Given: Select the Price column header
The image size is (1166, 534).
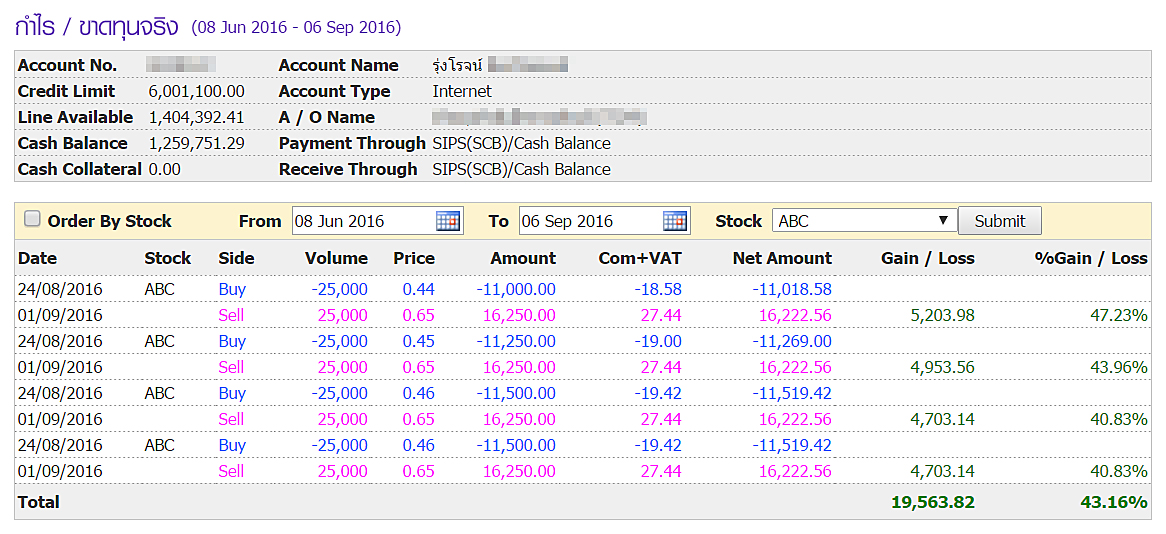Looking at the screenshot, I should pos(414,258).
